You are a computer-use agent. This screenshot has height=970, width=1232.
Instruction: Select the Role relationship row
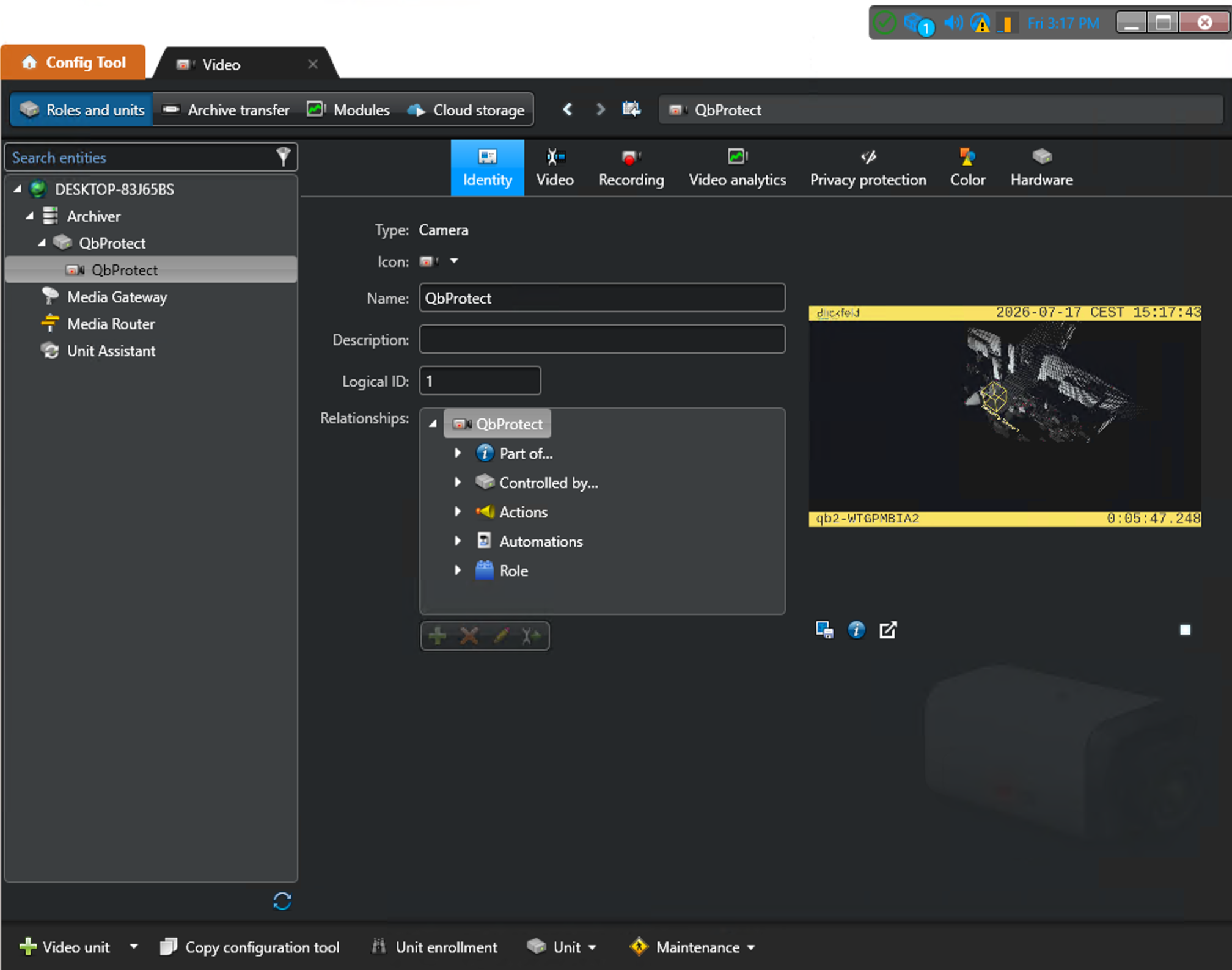502,571
